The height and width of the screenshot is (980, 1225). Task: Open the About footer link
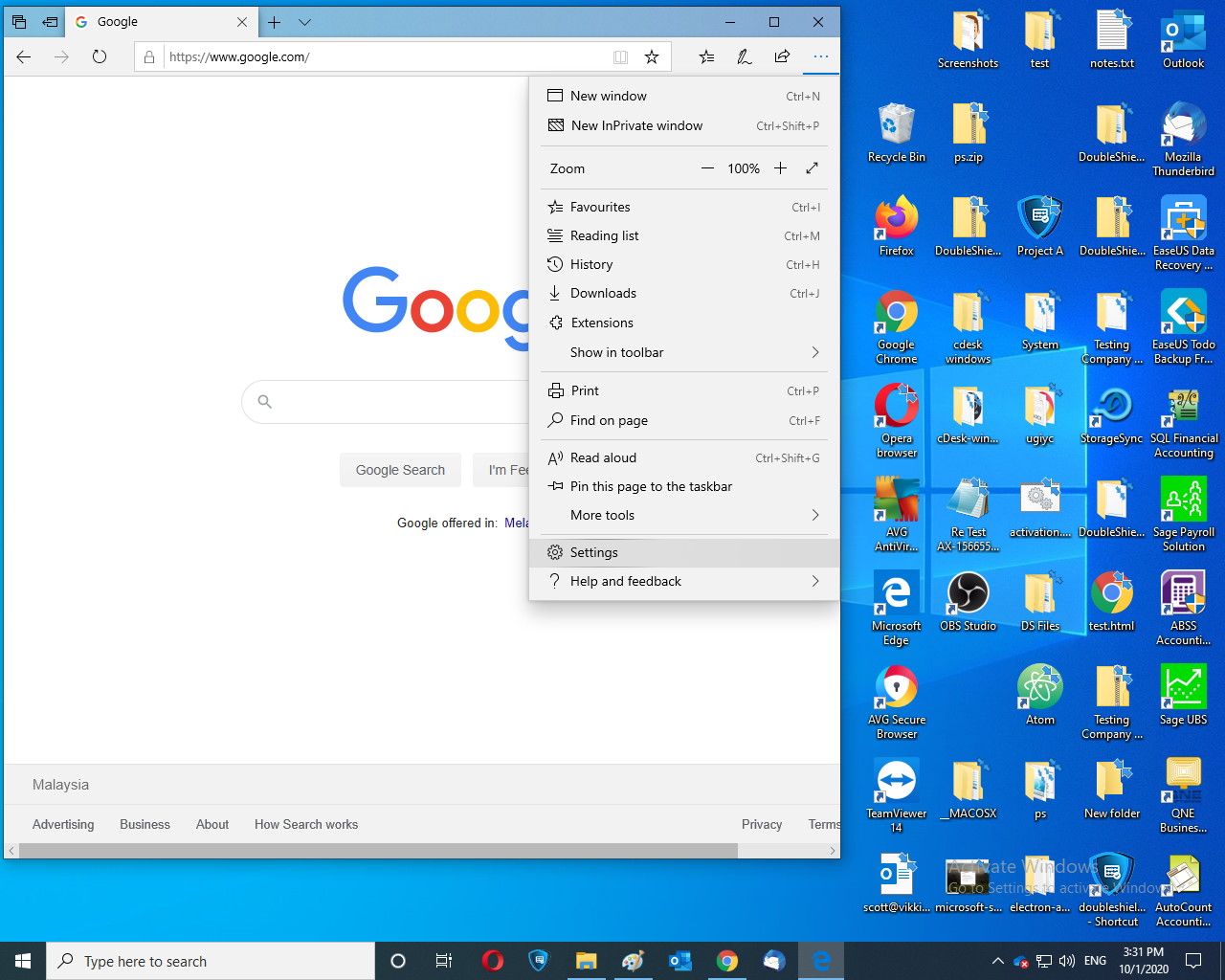(x=212, y=824)
